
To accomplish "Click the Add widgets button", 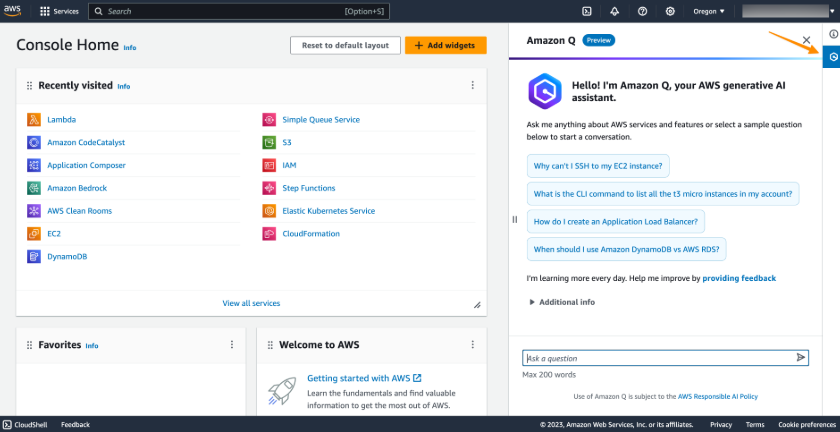I will point(446,46).
